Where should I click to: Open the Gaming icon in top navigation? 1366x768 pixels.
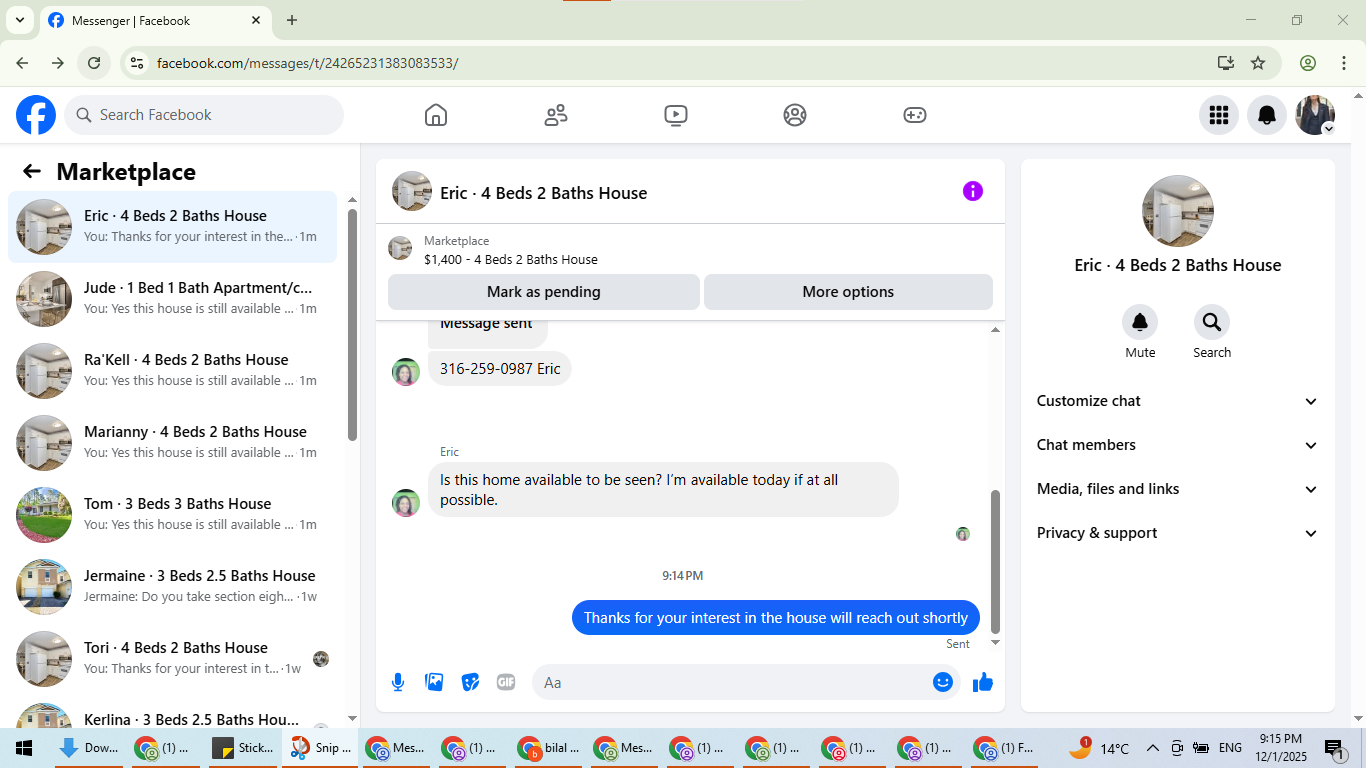point(915,115)
